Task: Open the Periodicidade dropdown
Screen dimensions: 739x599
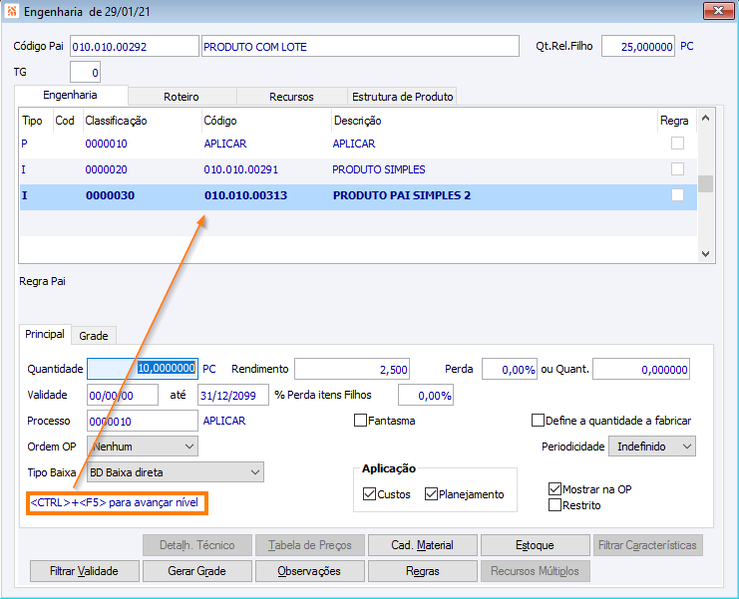Action: (652, 446)
